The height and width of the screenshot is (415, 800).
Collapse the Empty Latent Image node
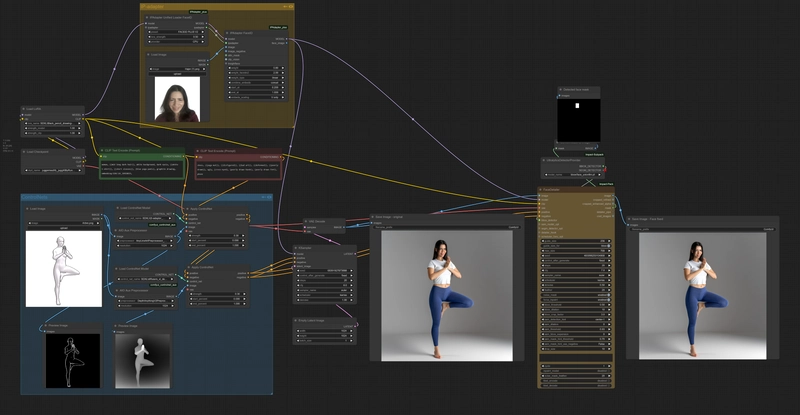point(296,321)
